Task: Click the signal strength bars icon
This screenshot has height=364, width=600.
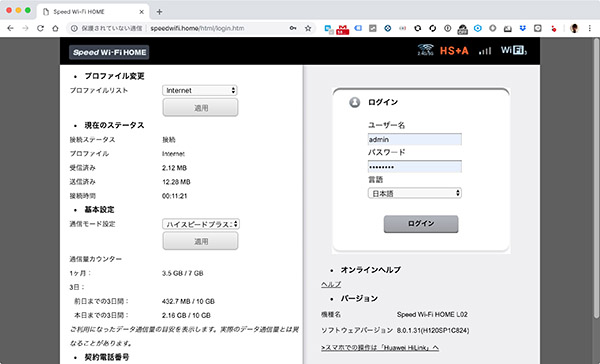Action: [x=485, y=51]
